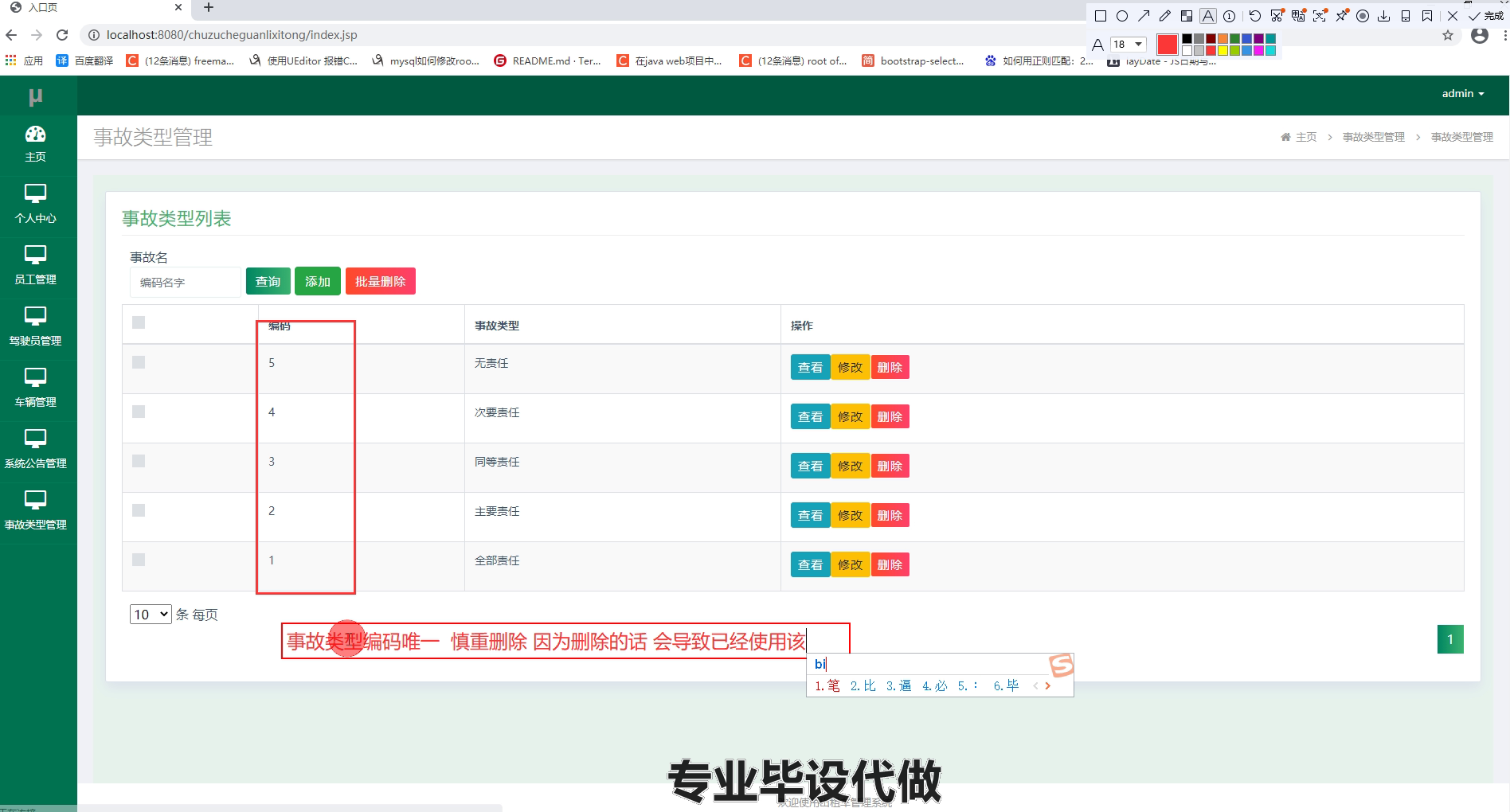
Task: Open the bootstrap-select bookmark
Action: point(913,61)
